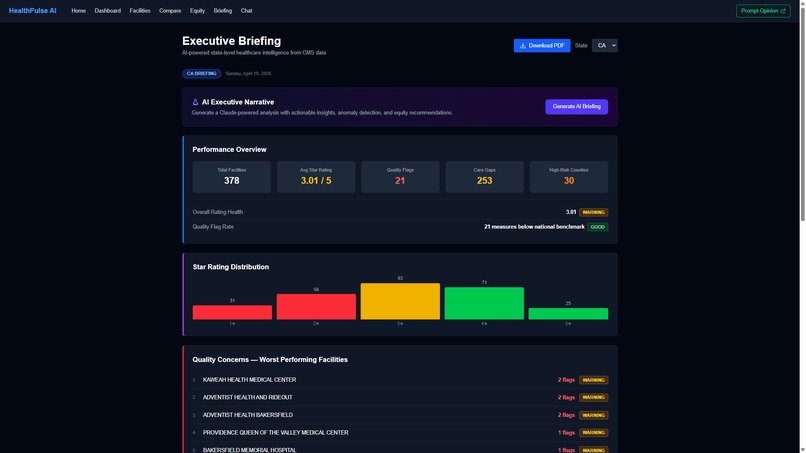Open the Home nav item

tap(79, 11)
